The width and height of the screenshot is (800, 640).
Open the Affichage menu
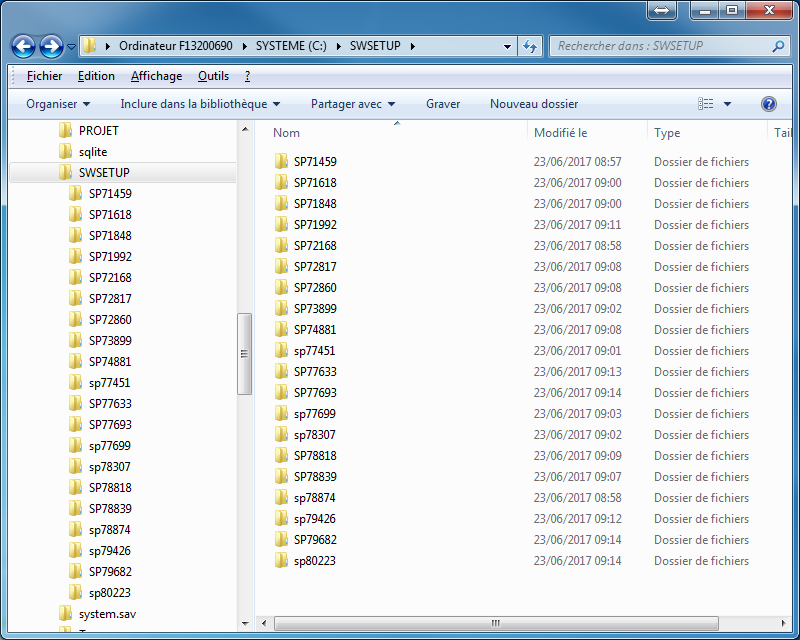156,76
